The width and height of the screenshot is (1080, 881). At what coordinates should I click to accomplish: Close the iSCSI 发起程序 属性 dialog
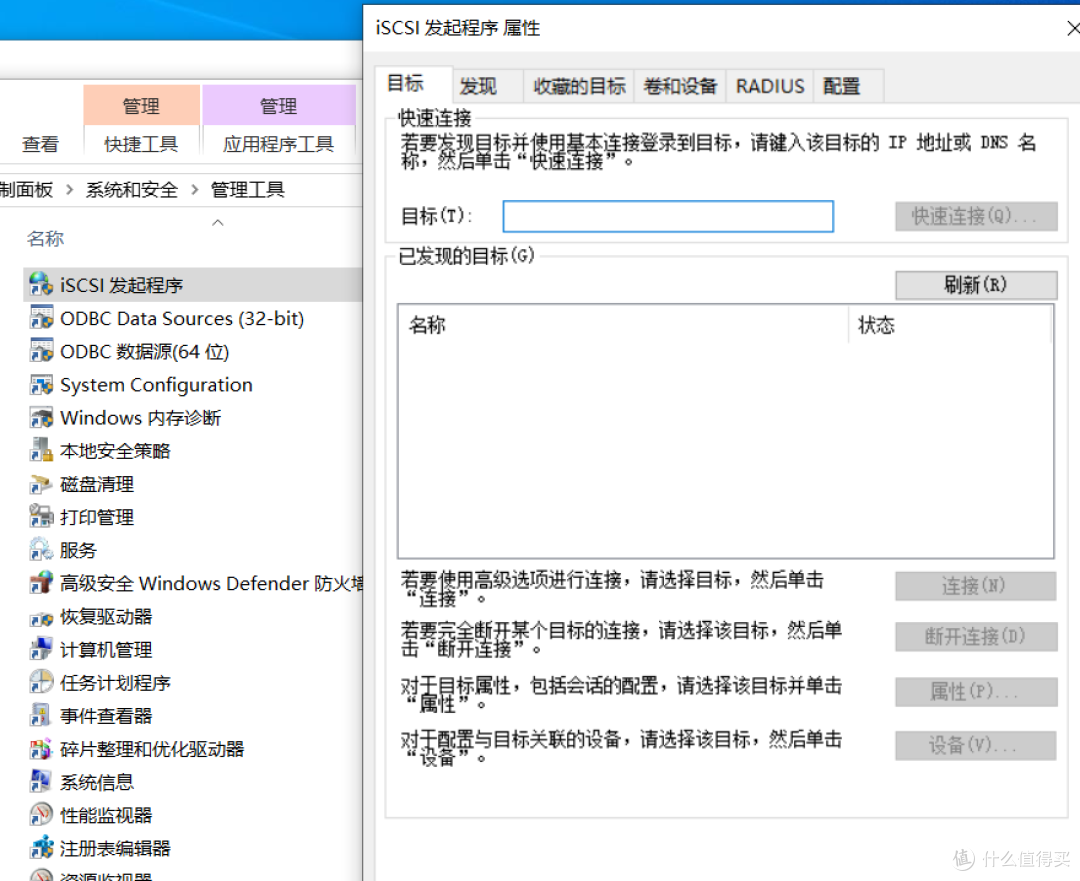tap(1072, 28)
